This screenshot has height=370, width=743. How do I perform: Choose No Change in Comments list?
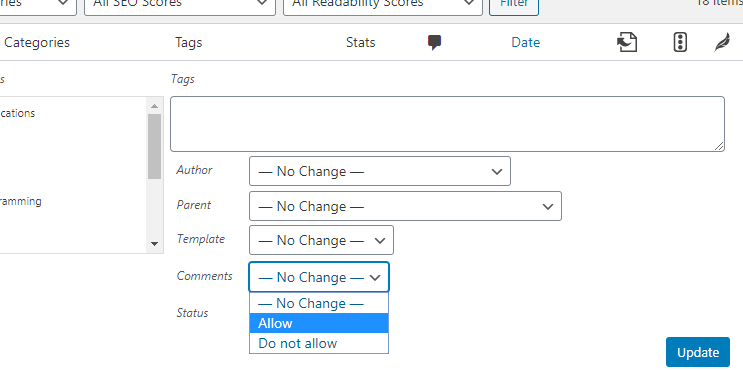pyautogui.click(x=319, y=303)
